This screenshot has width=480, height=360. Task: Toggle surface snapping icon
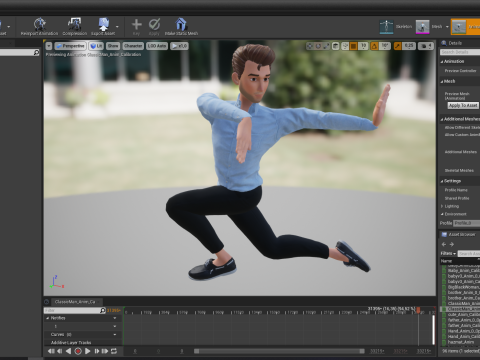[x=345, y=46]
